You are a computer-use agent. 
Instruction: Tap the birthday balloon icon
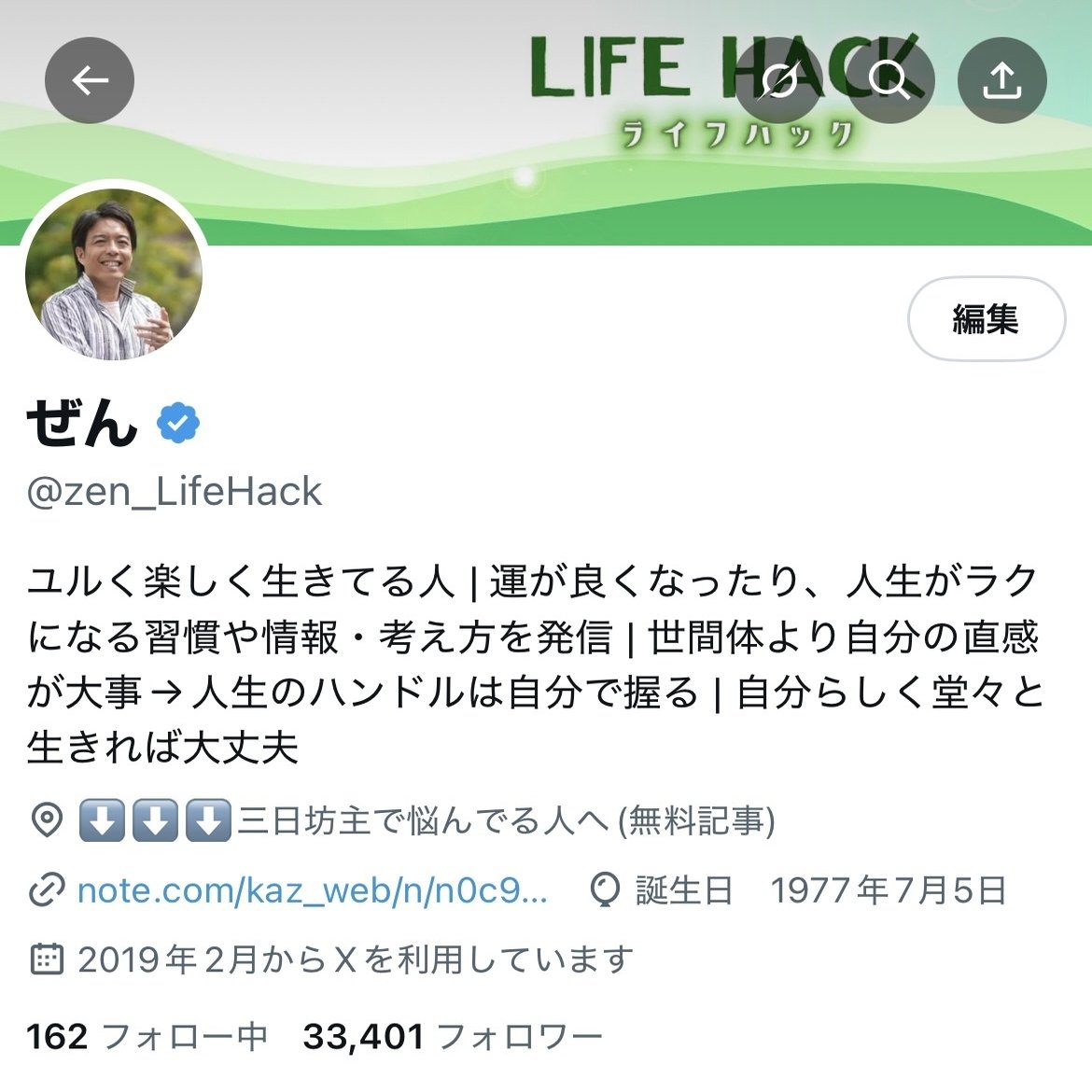(605, 890)
